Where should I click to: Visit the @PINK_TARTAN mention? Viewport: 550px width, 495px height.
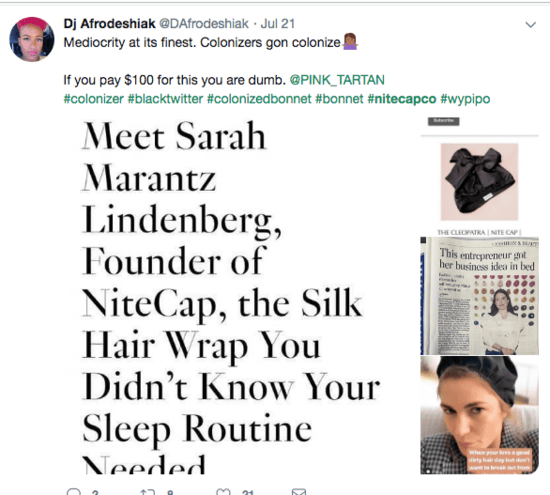click(x=337, y=80)
